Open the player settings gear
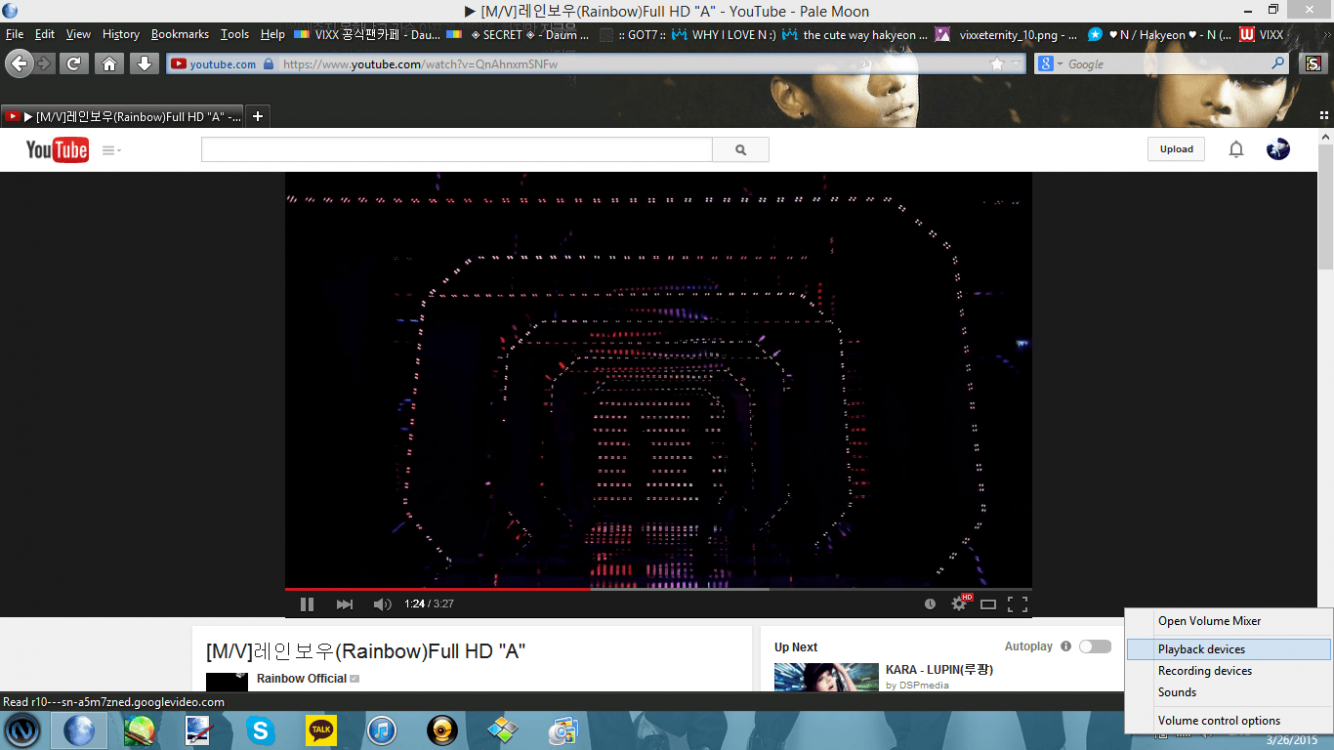 click(957, 603)
